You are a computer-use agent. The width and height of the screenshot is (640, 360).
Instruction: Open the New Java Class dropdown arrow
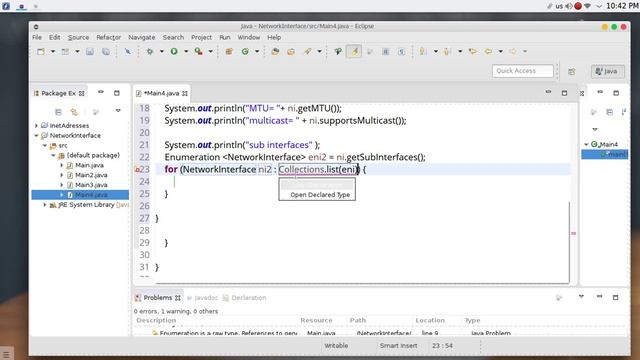click(257, 51)
